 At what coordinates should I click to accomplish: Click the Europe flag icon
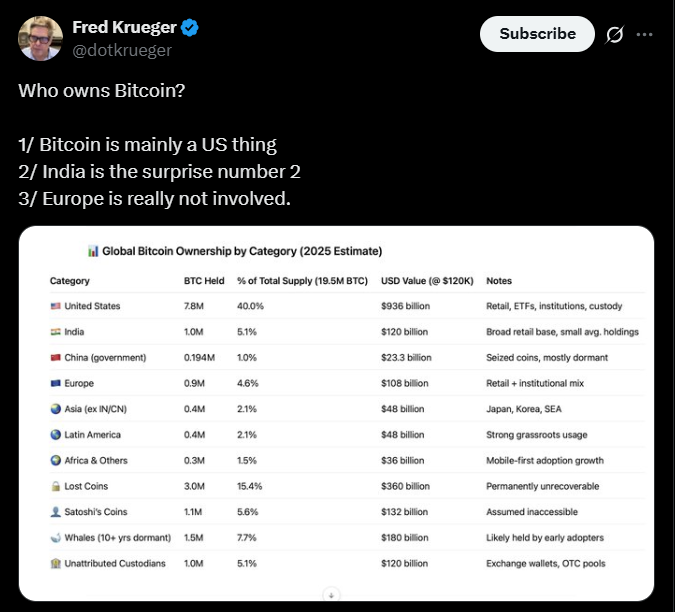pyautogui.click(x=56, y=383)
